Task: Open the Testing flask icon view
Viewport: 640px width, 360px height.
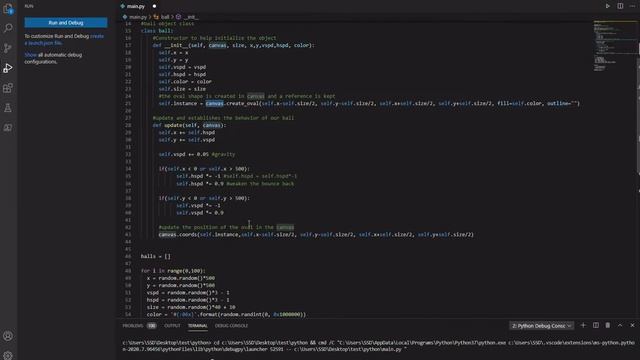Action: (x=8, y=108)
